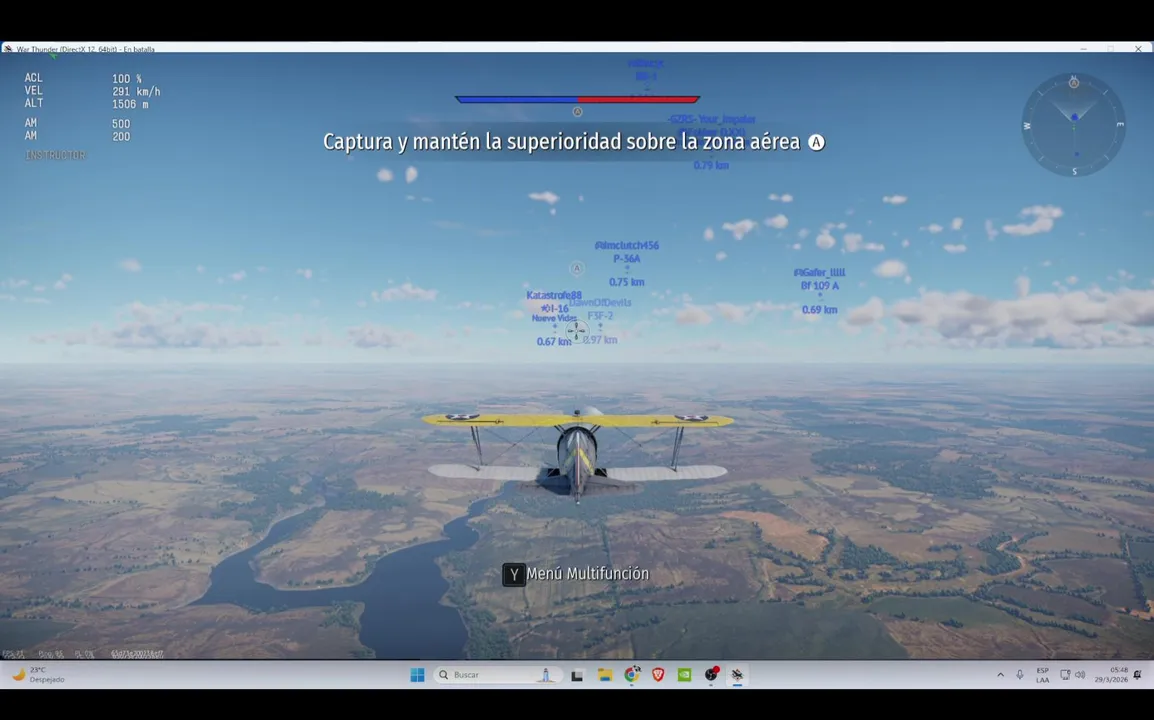Click the INSTRUCTOR indicator text

point(55,155)
